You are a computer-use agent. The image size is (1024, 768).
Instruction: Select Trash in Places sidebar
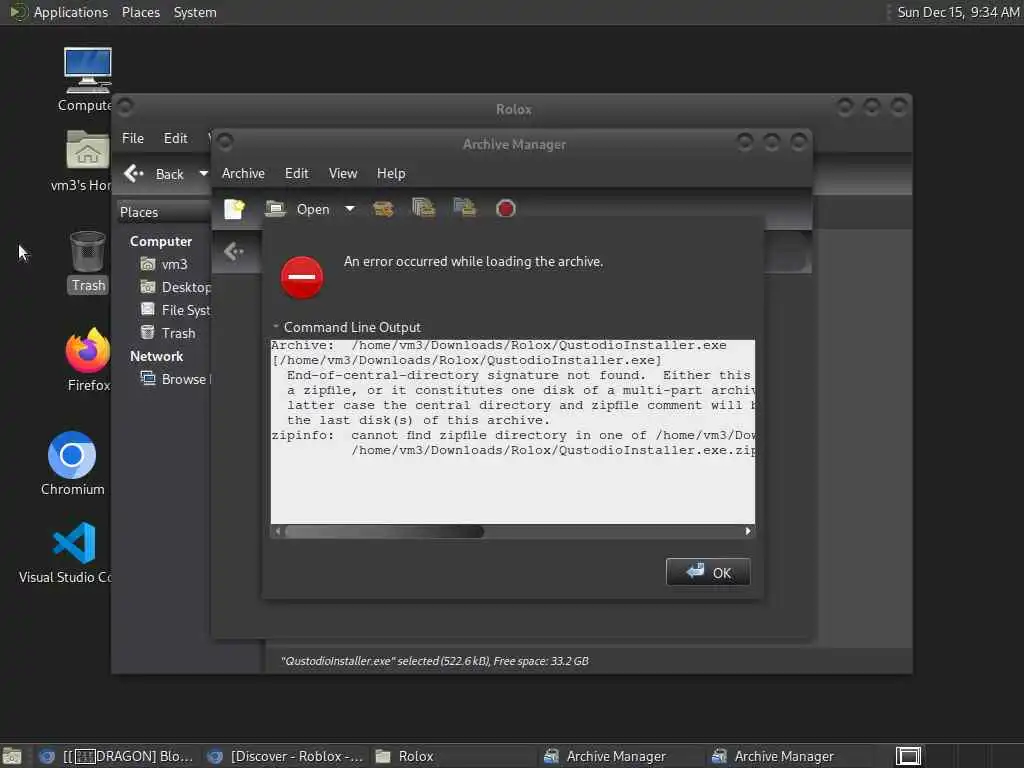click(x=168, y=333)
